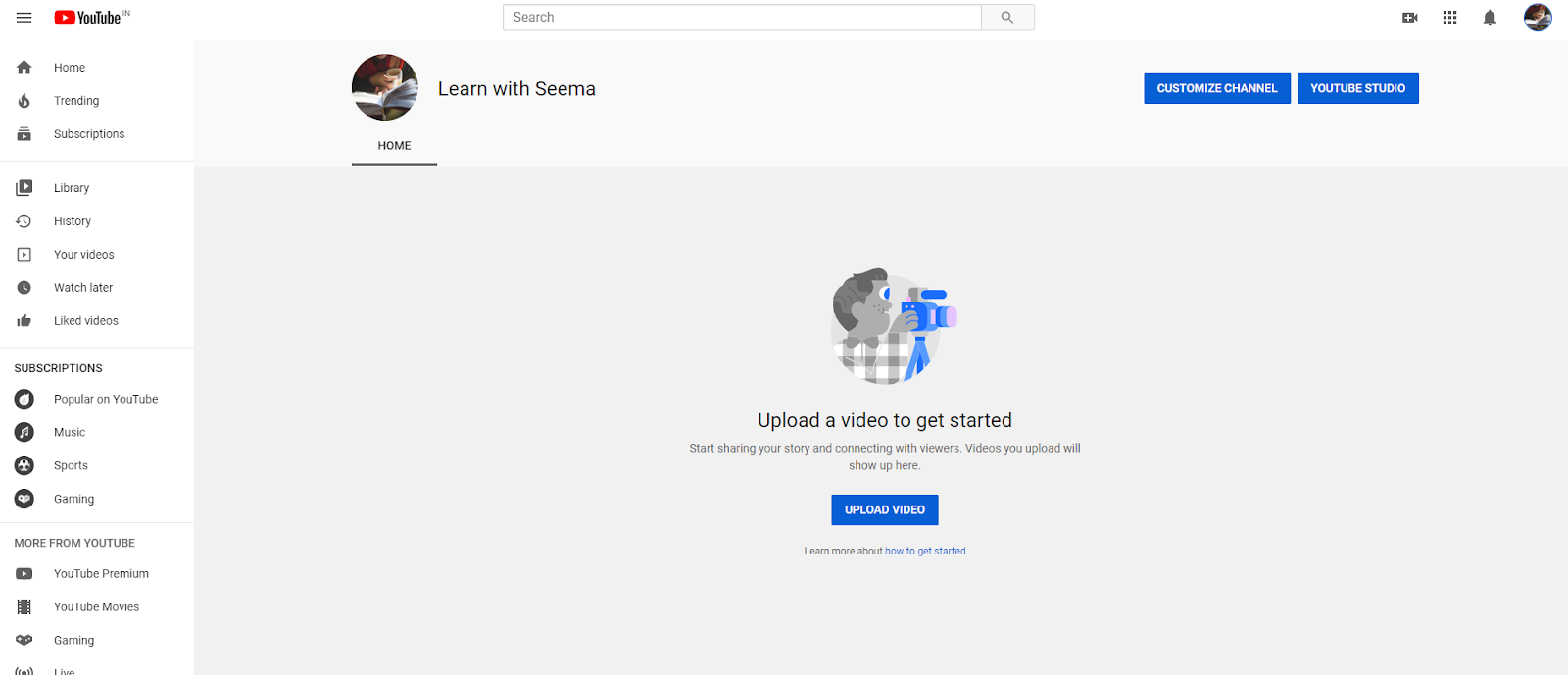Screen dimensions: 1568x675
Task: Open Library from the sidebar
Action: 72,188
